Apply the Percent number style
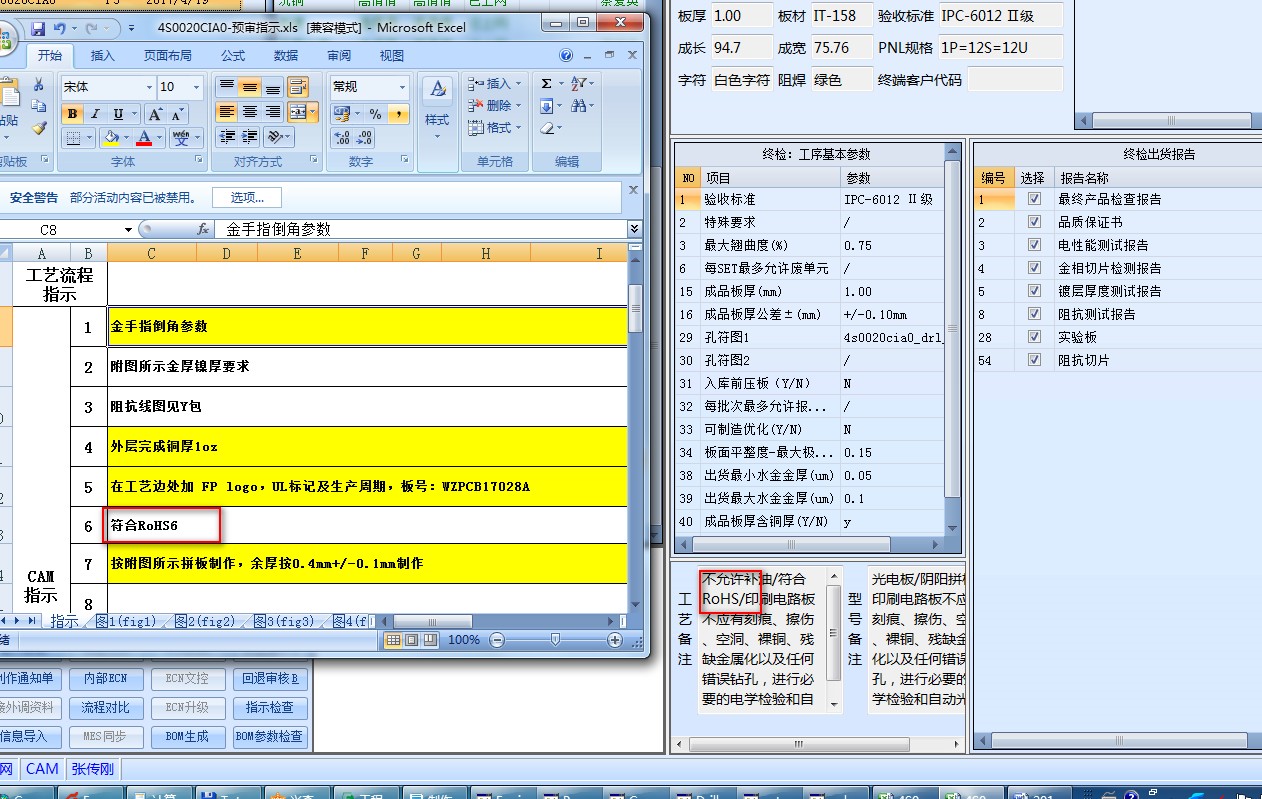The height and width of the screenshot is (799, 1262). coord(375,114)
